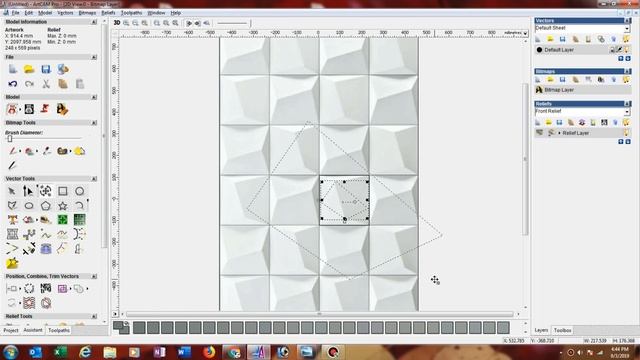Save the model with the floppy disk icon
Screen dimensions: 640x360
tap(46, 69)
